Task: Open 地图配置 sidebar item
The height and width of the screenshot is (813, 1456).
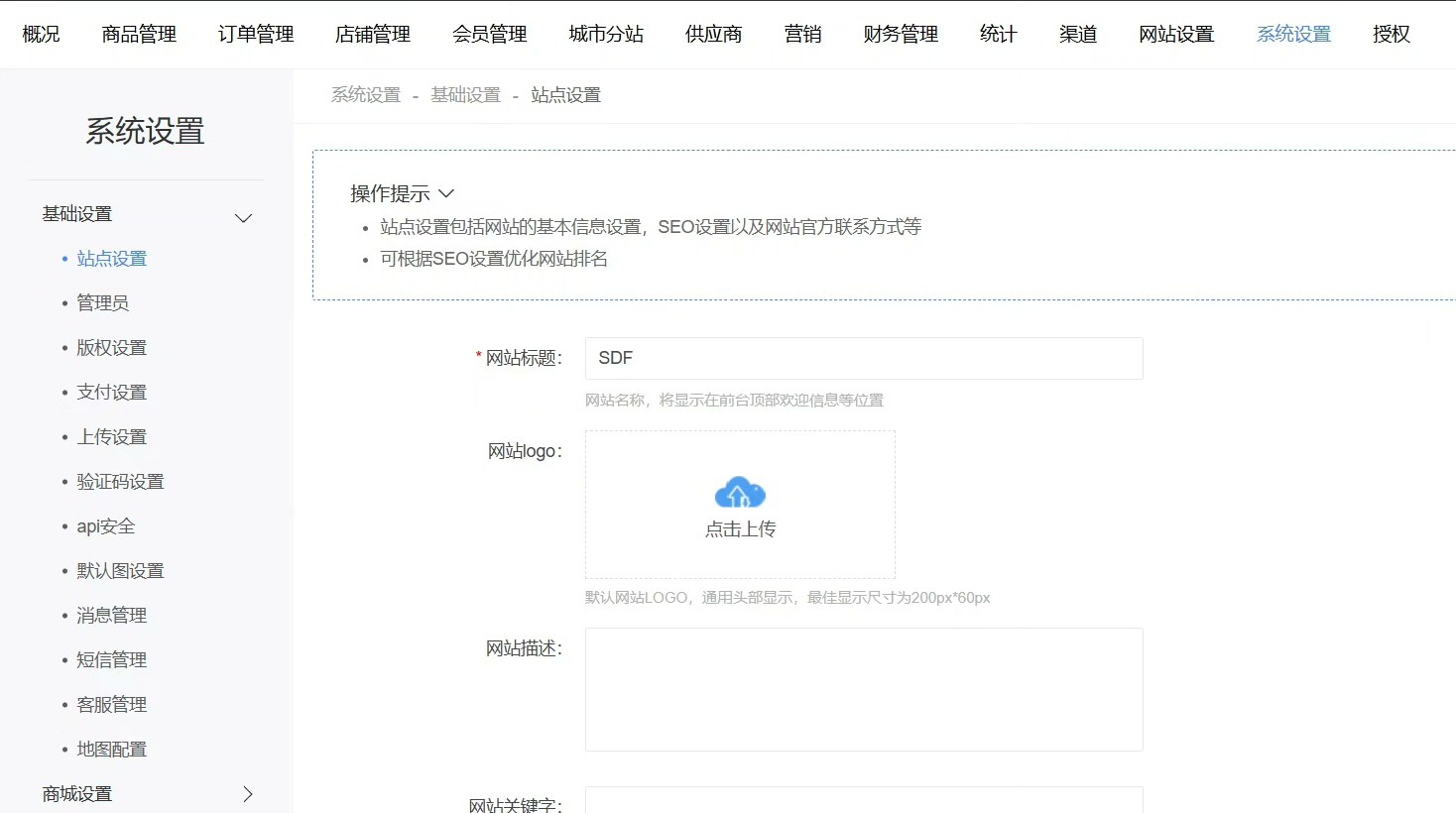Action: (x=112, y=749)
